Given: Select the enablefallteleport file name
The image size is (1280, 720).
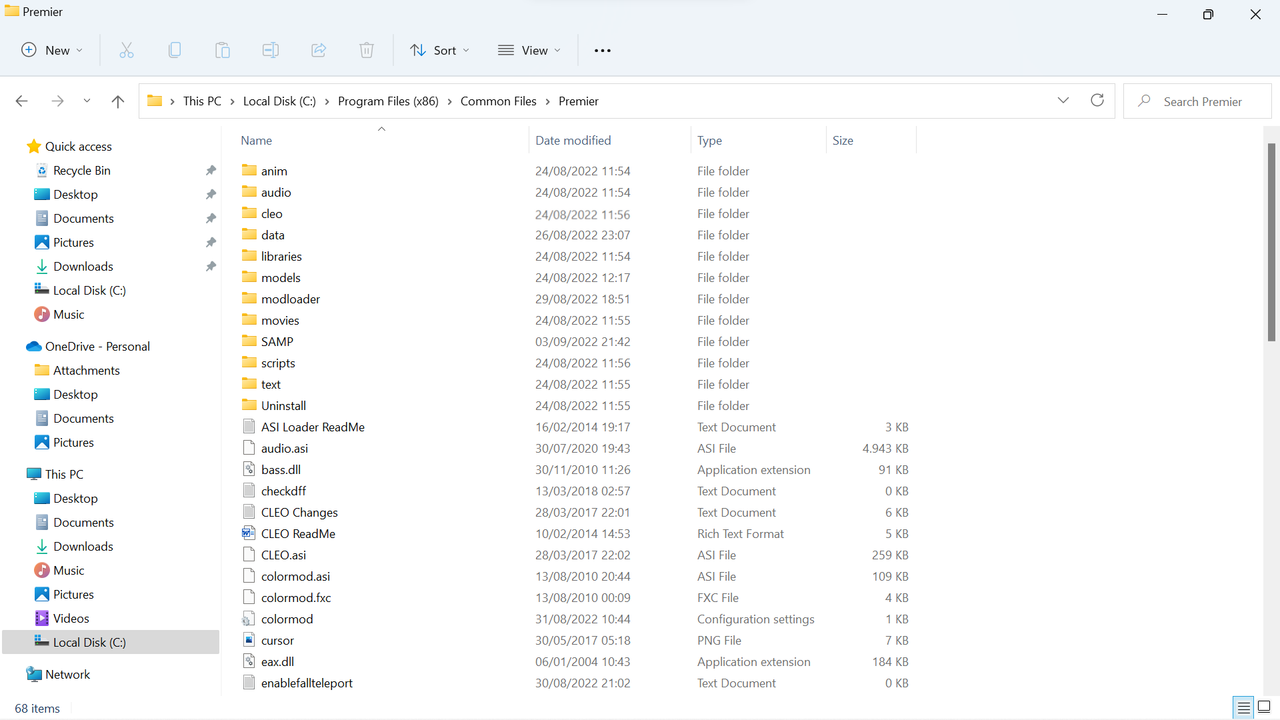Looking at the screenshot, I should 307,684.
